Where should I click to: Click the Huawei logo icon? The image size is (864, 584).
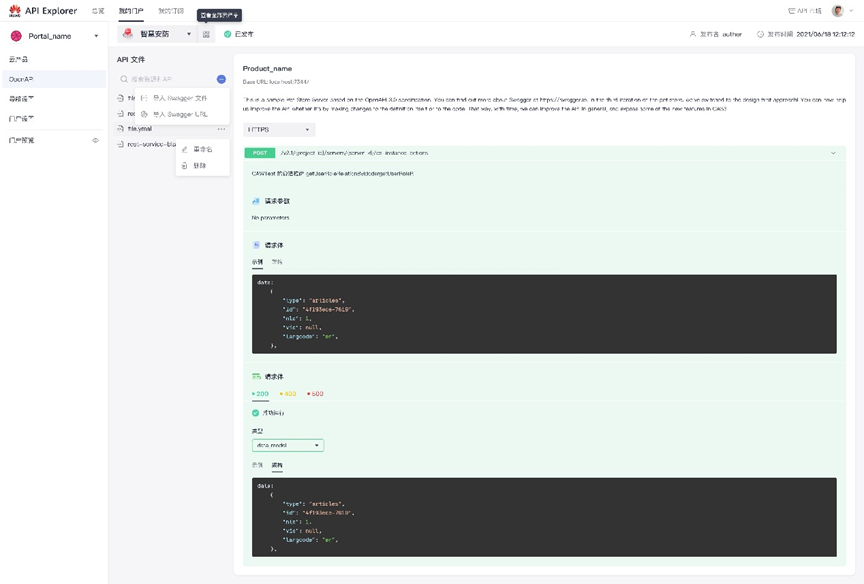point(14,10)
